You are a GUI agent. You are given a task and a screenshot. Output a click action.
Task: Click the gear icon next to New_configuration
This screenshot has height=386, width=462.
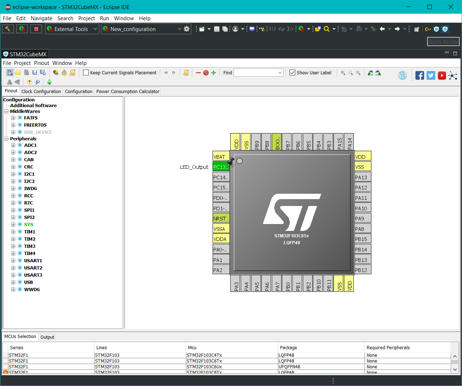pos(187,29)
